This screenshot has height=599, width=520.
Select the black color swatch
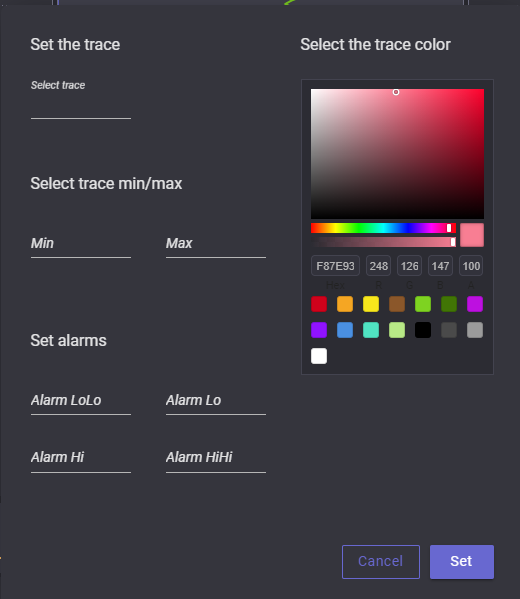(423, 330)
